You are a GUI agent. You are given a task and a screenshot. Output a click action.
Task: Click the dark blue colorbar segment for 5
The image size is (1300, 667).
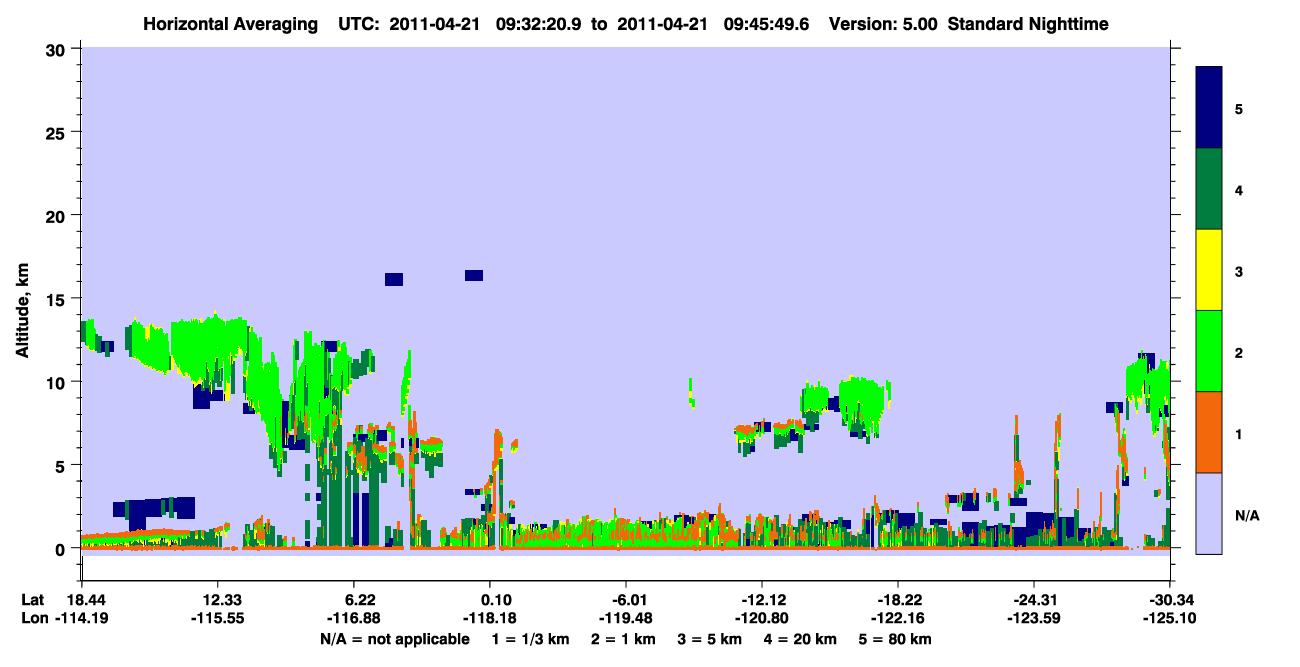pyautogui.click(x=1209, y=108)
